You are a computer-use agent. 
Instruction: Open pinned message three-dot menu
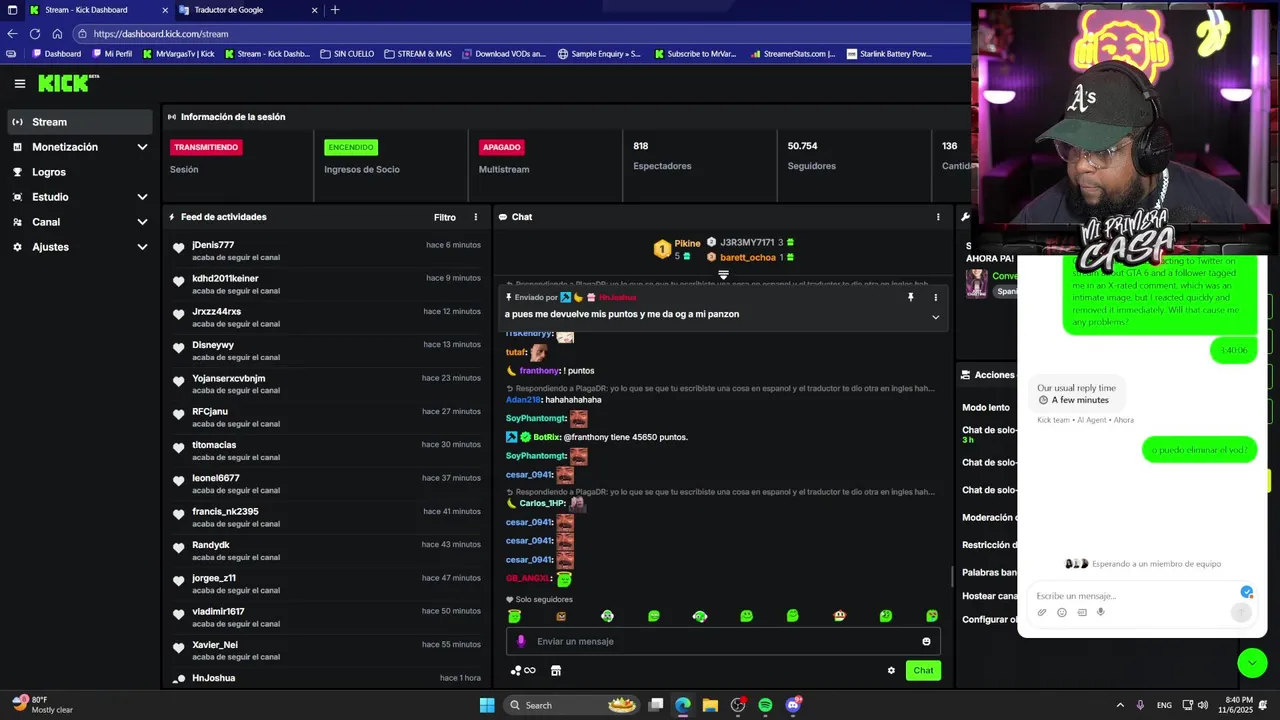point(936,297)
